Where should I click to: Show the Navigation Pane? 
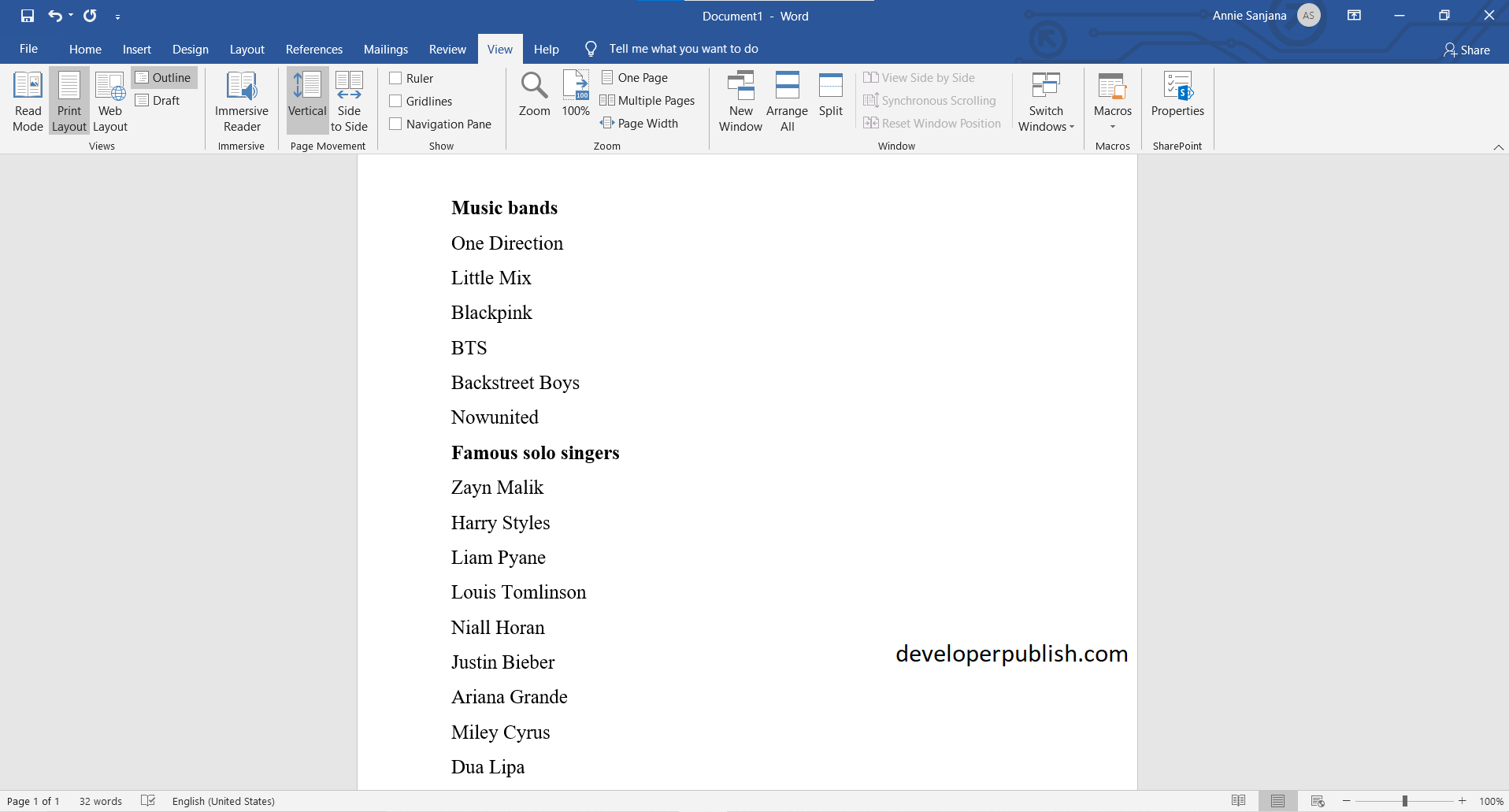396,124
